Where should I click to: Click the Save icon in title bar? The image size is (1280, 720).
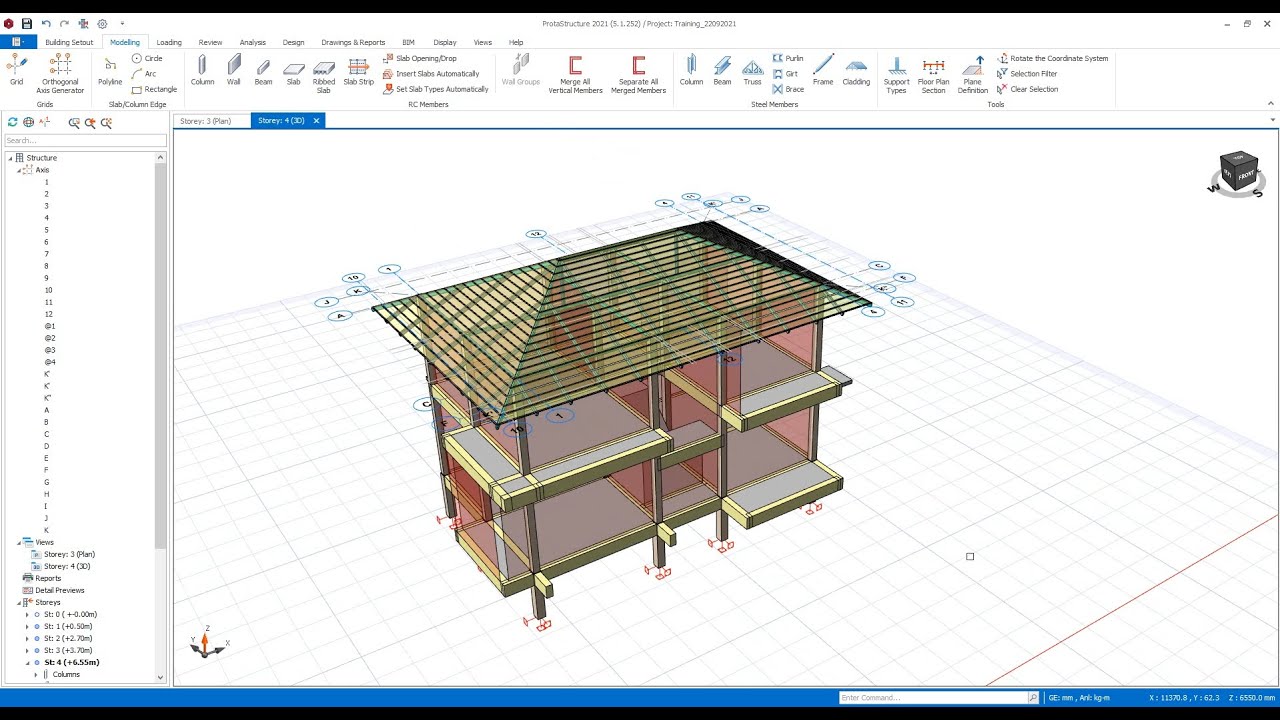tap(27, 23)
